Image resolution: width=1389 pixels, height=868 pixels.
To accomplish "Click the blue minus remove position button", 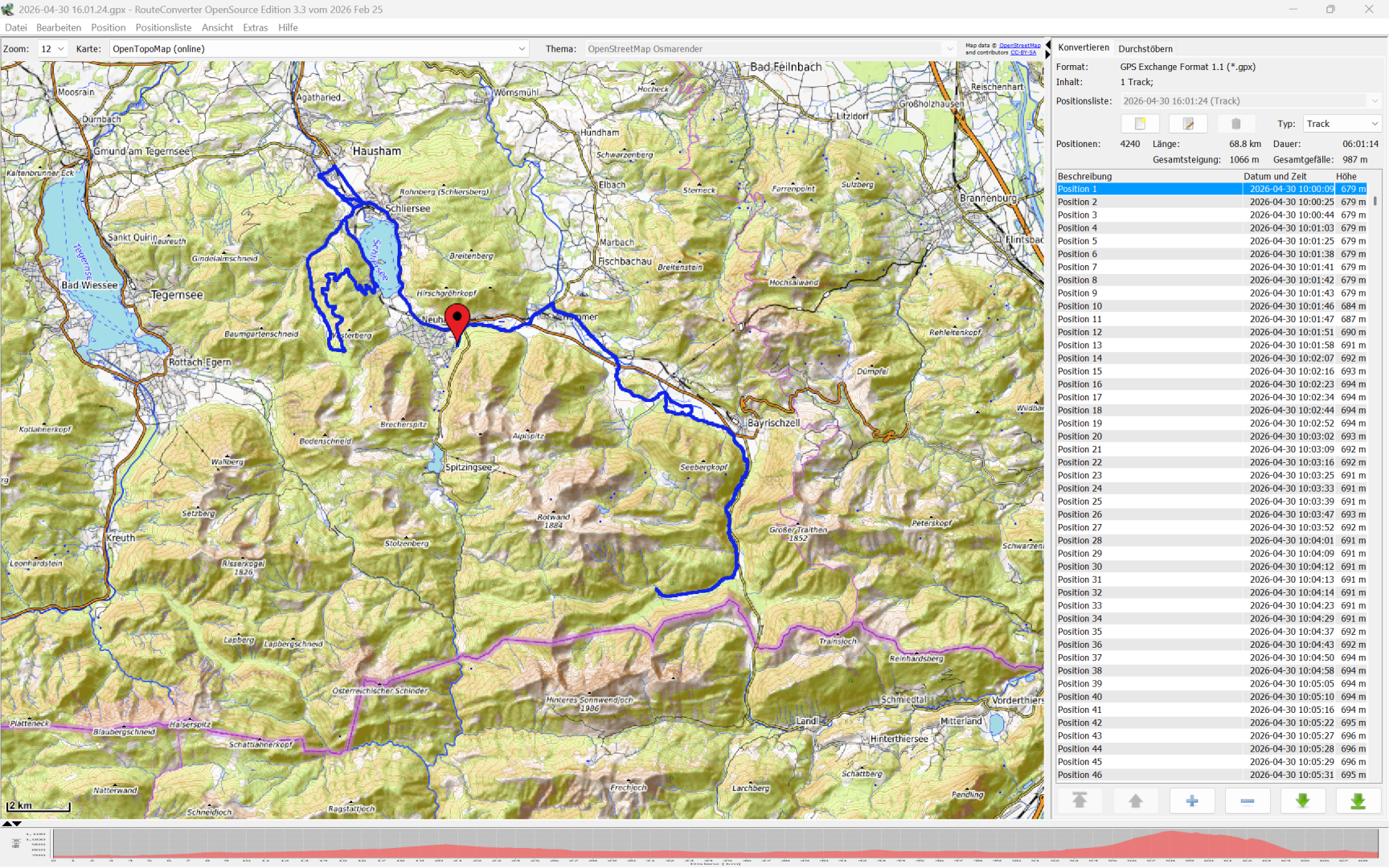I will tap(1247, 800).
